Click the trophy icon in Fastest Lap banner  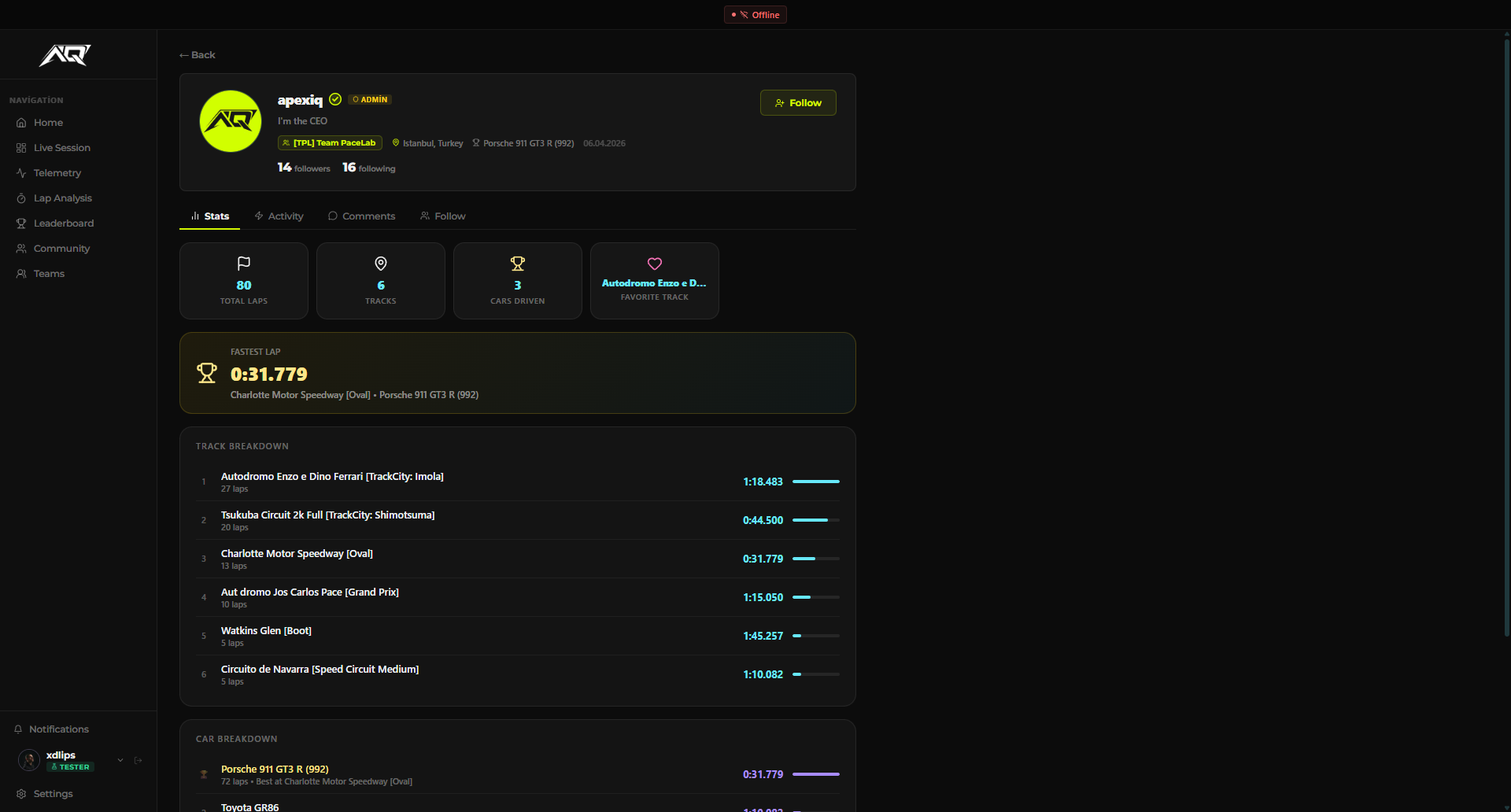point(207,373)
